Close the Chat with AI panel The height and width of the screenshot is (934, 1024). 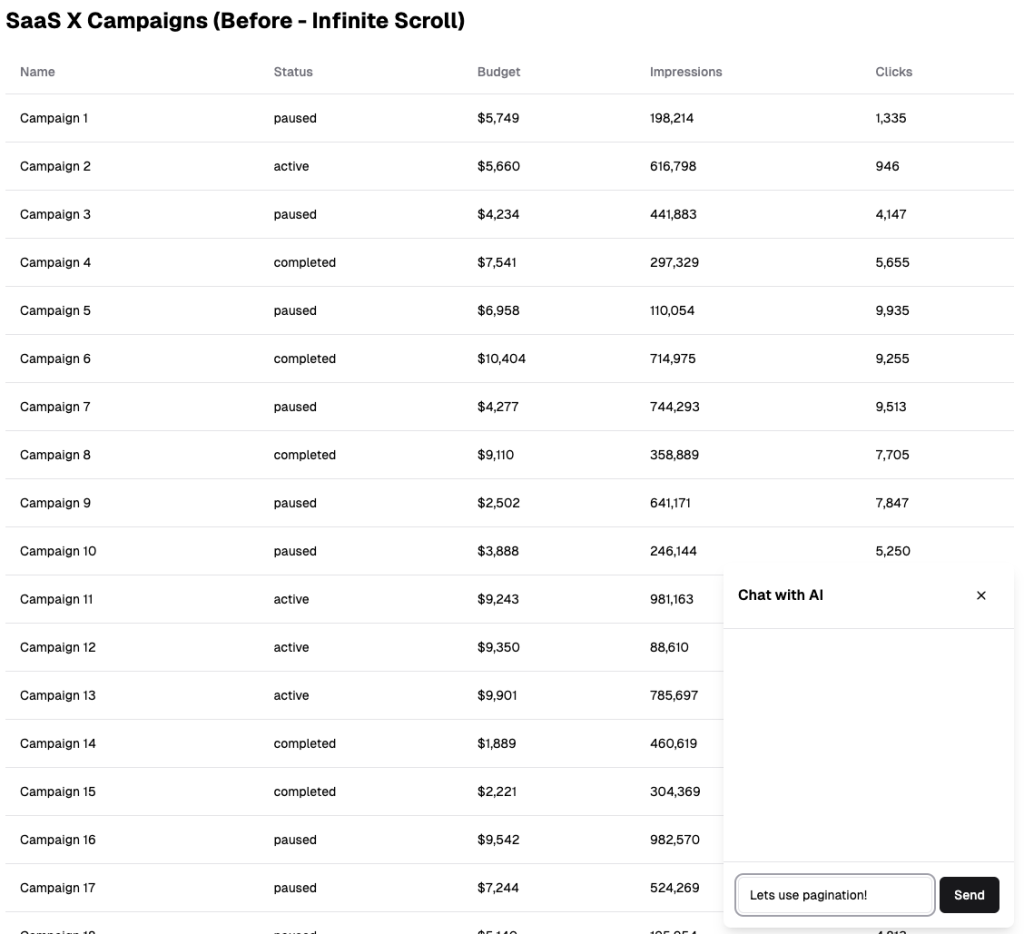click(981, 596)
